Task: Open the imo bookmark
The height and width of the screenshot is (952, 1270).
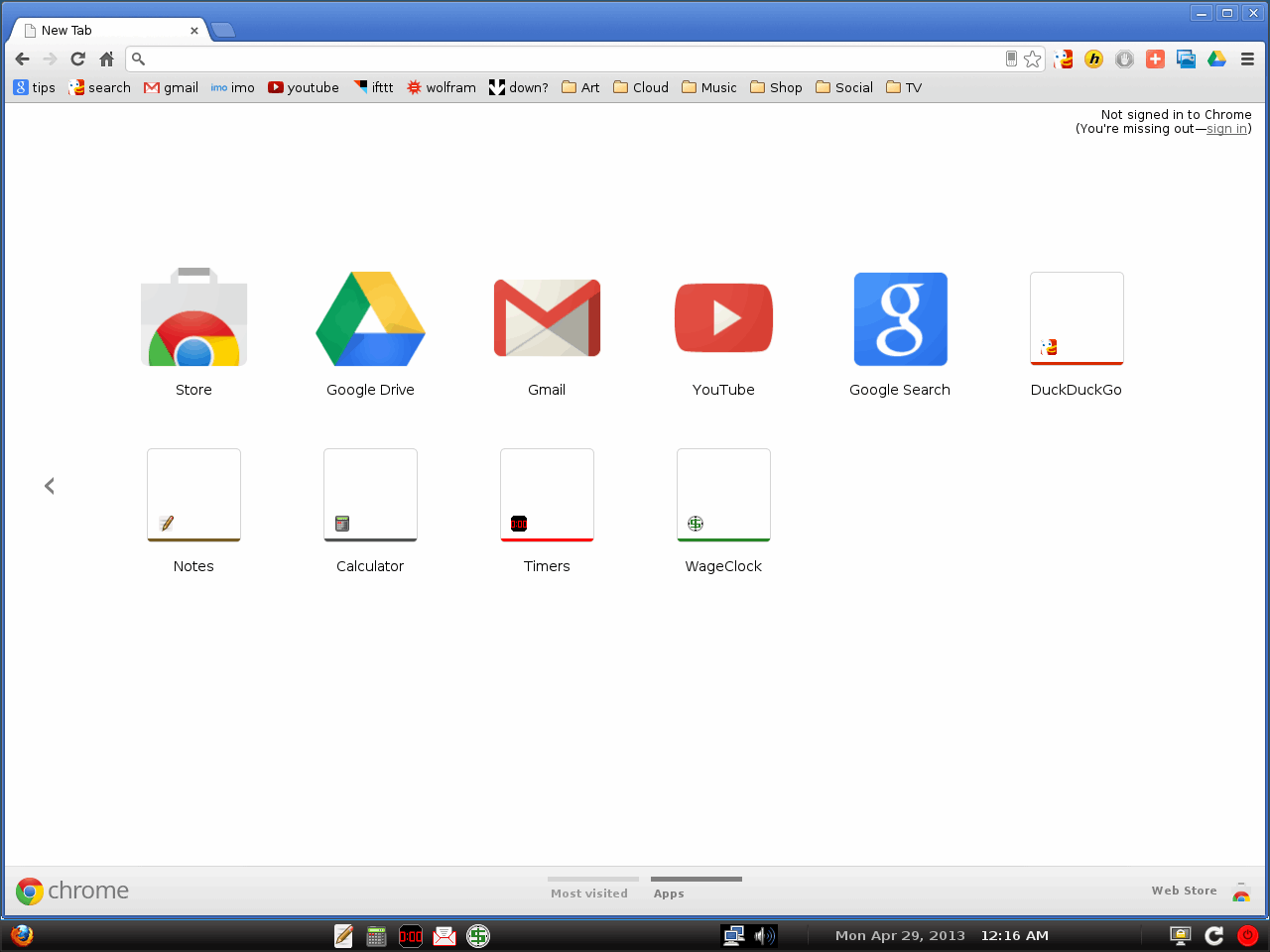Action: click(232, 87)
